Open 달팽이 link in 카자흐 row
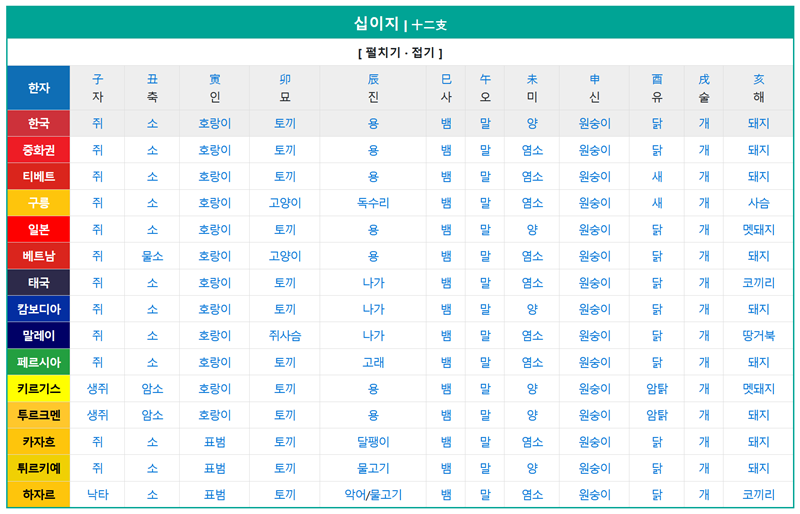 point(373,442)
